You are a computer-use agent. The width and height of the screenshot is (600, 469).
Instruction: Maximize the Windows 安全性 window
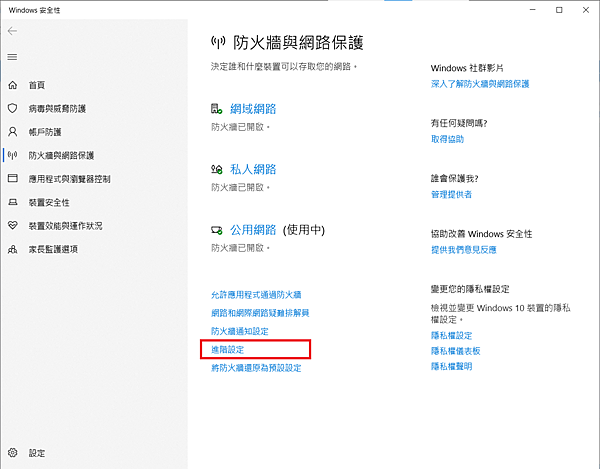(559, 10)
